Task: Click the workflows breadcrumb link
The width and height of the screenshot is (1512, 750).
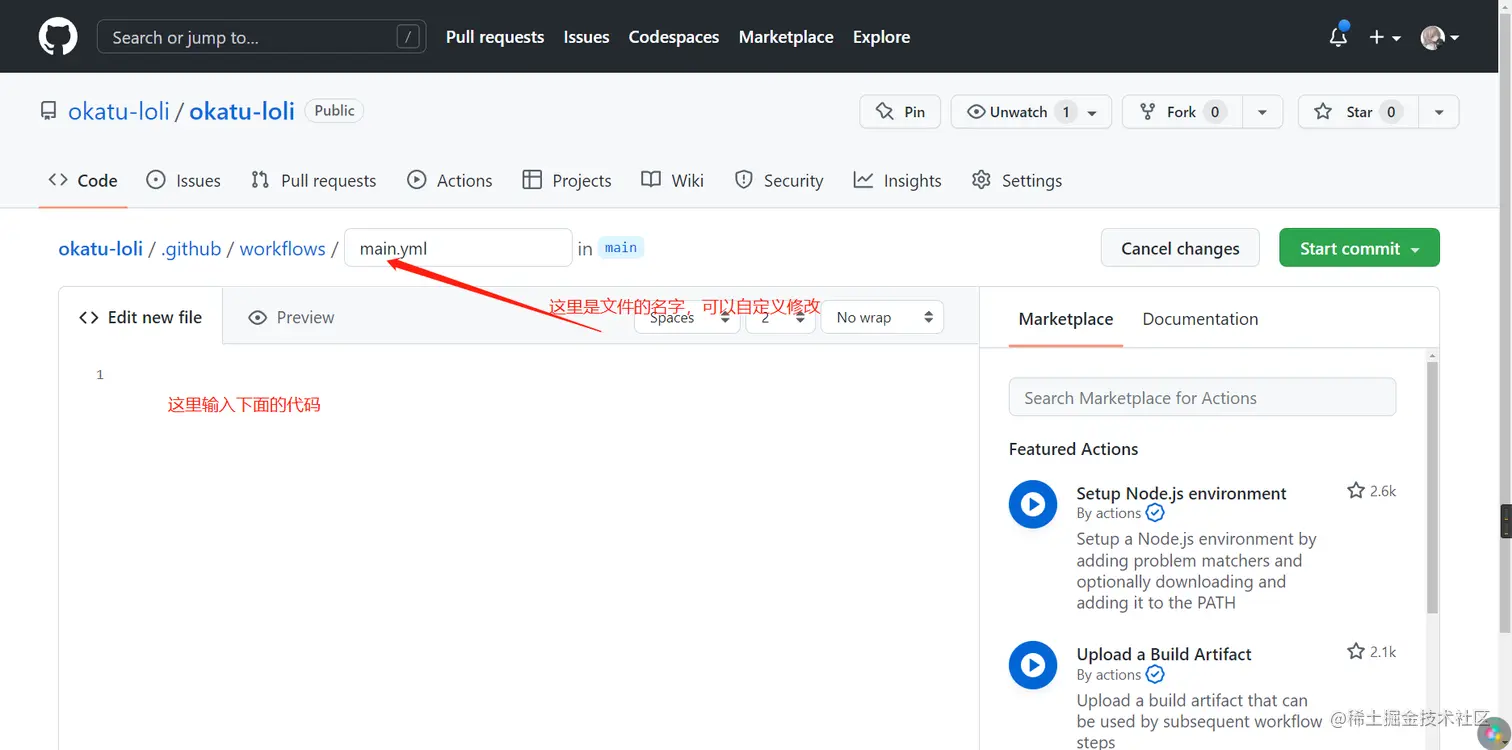Action: (282, 249)
